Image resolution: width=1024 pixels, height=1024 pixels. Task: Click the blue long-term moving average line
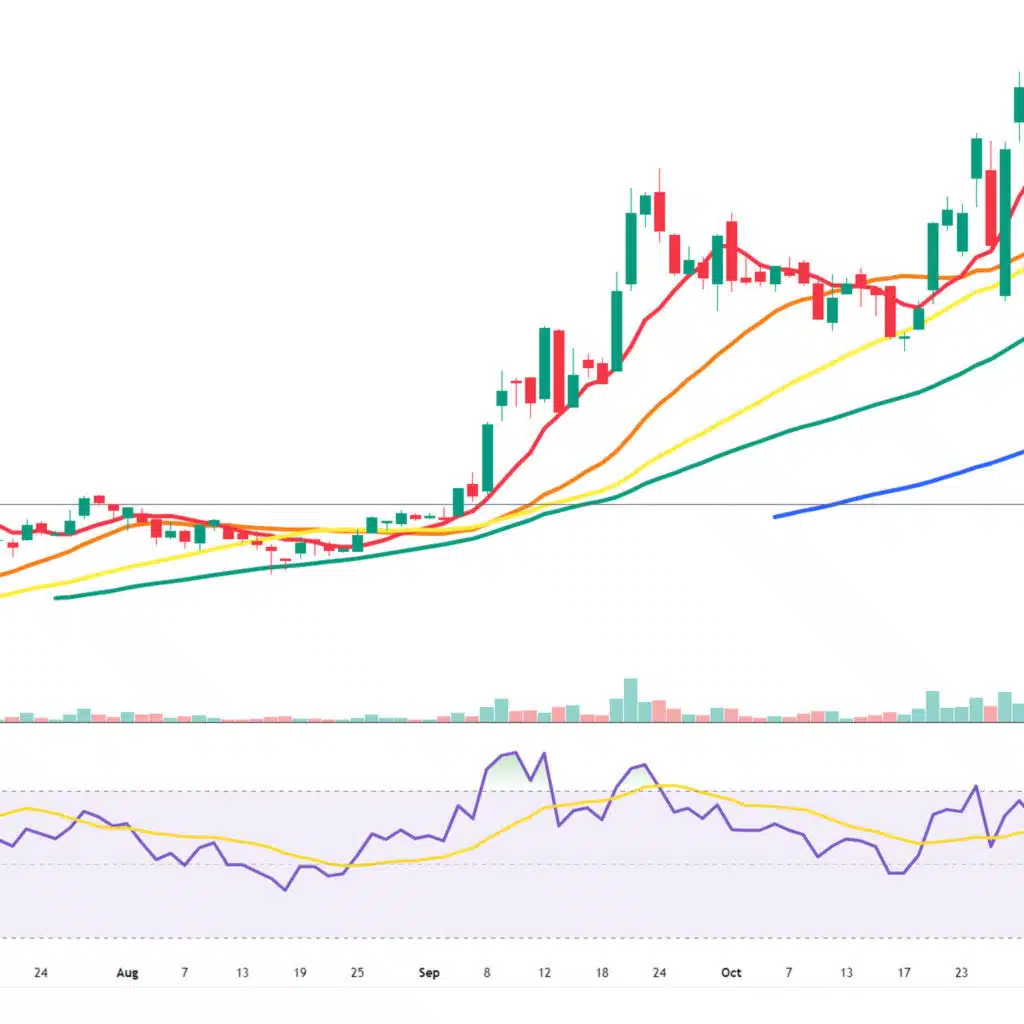click(900, 489)
